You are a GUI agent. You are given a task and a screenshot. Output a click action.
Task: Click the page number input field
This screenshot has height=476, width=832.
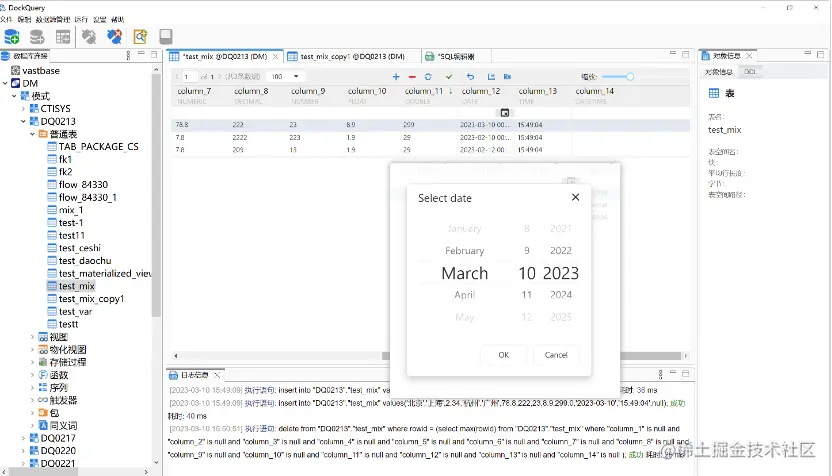(190, 76)
